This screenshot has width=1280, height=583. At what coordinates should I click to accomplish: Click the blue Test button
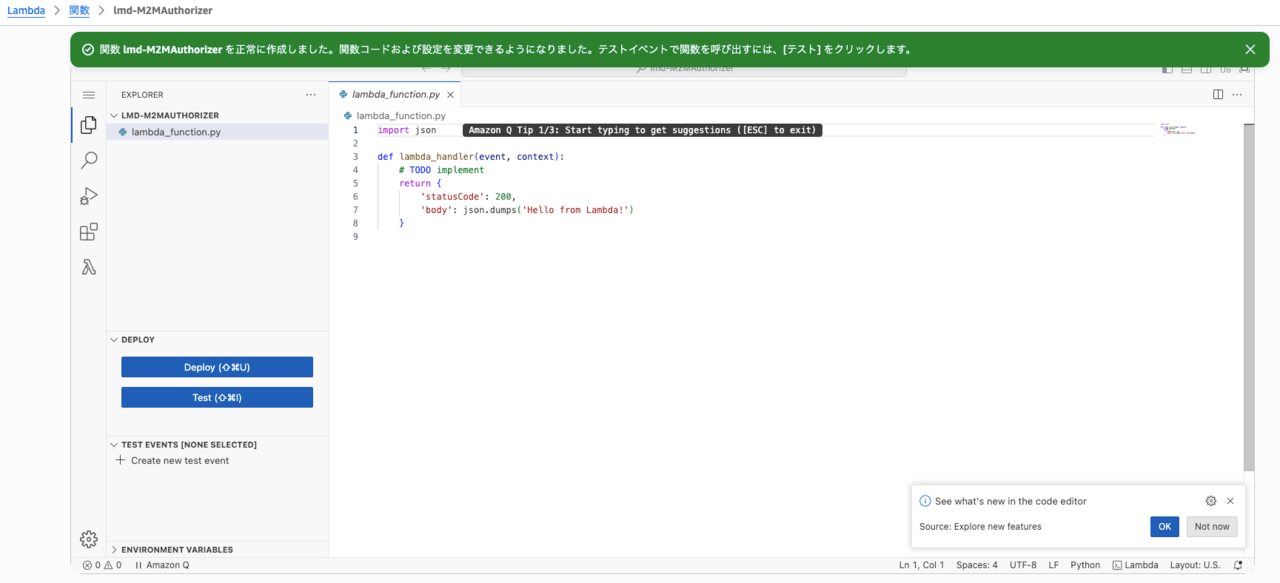217,398
